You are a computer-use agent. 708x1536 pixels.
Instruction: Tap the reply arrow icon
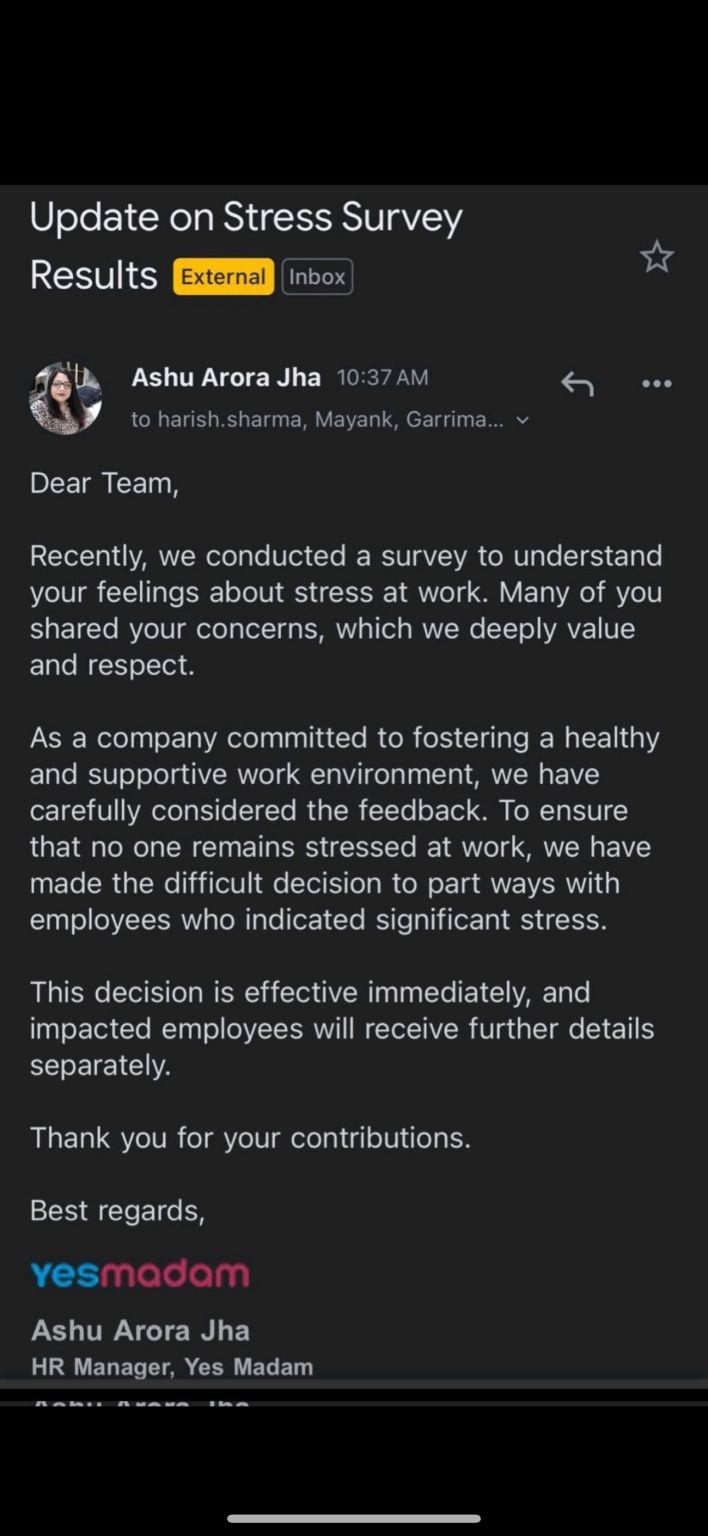(x=577, y=383)
